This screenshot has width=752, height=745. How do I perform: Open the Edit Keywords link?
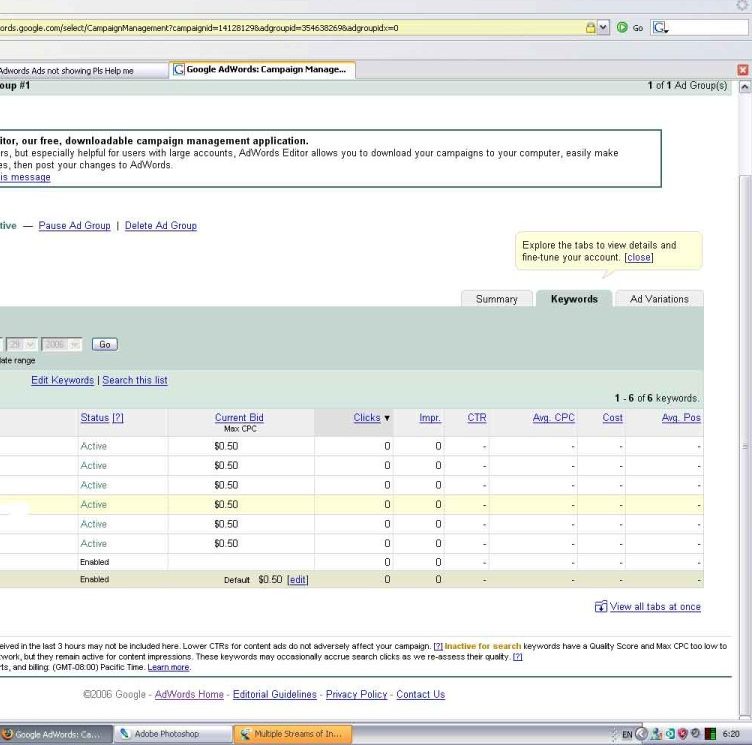point(62,380)
